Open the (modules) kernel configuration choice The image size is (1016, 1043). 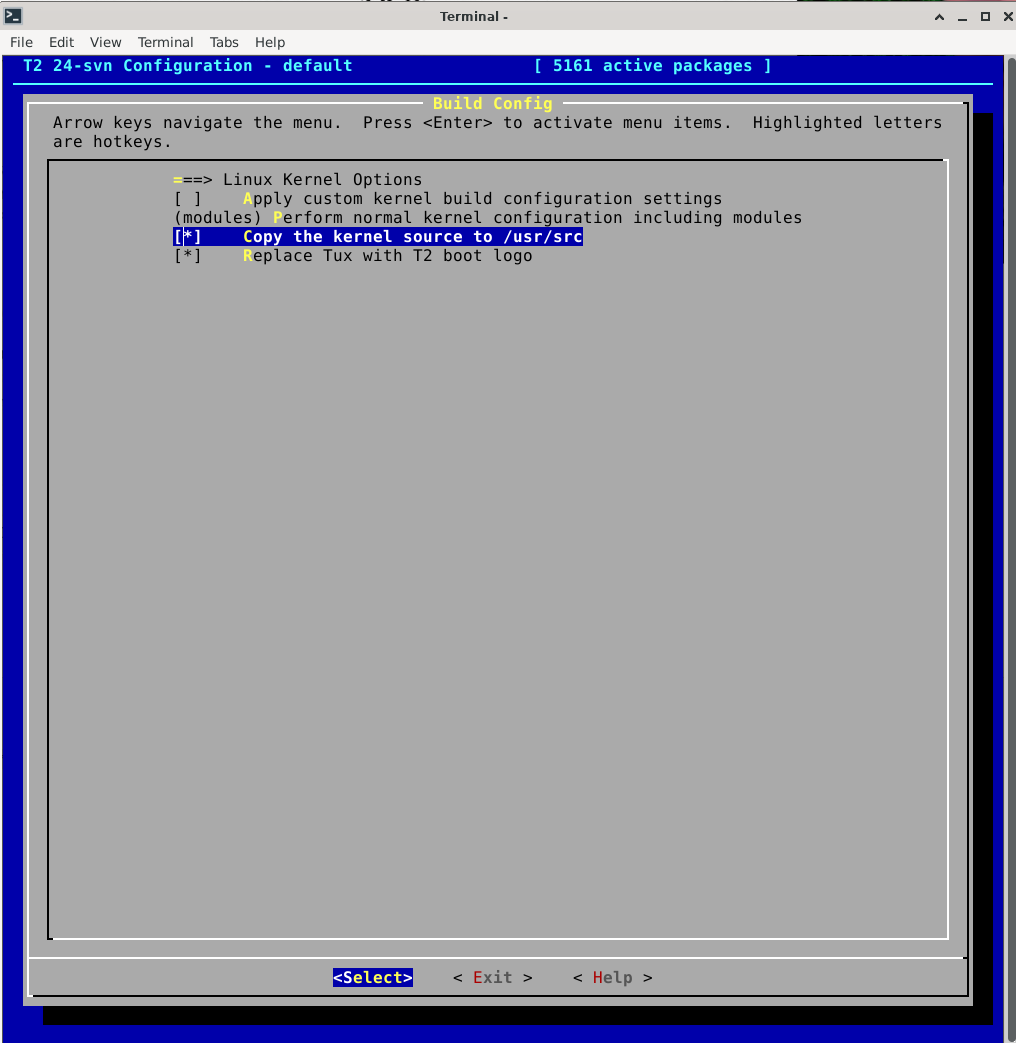click(x=487, y=218)
